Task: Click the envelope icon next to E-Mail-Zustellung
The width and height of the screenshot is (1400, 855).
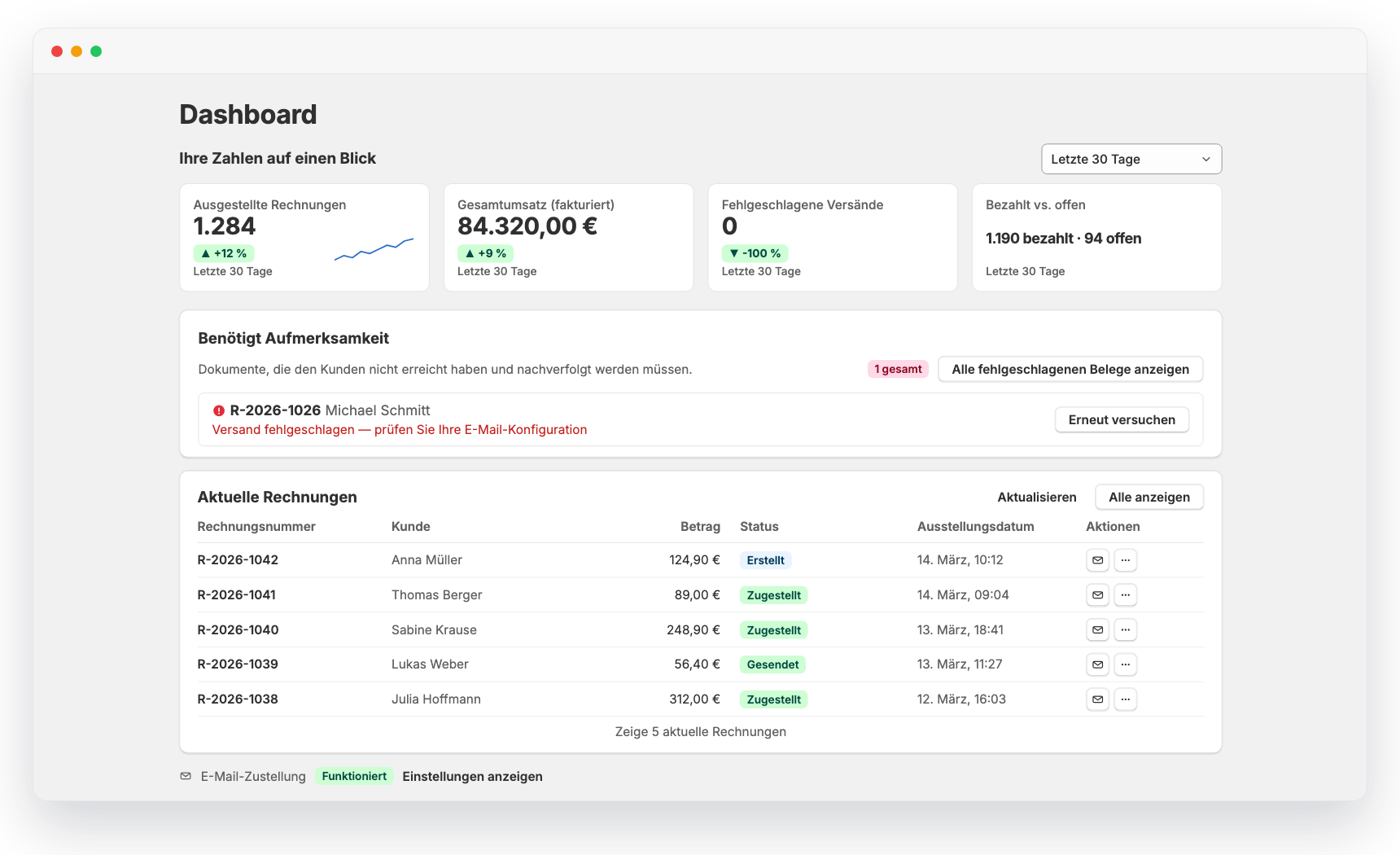Action: 186,777
